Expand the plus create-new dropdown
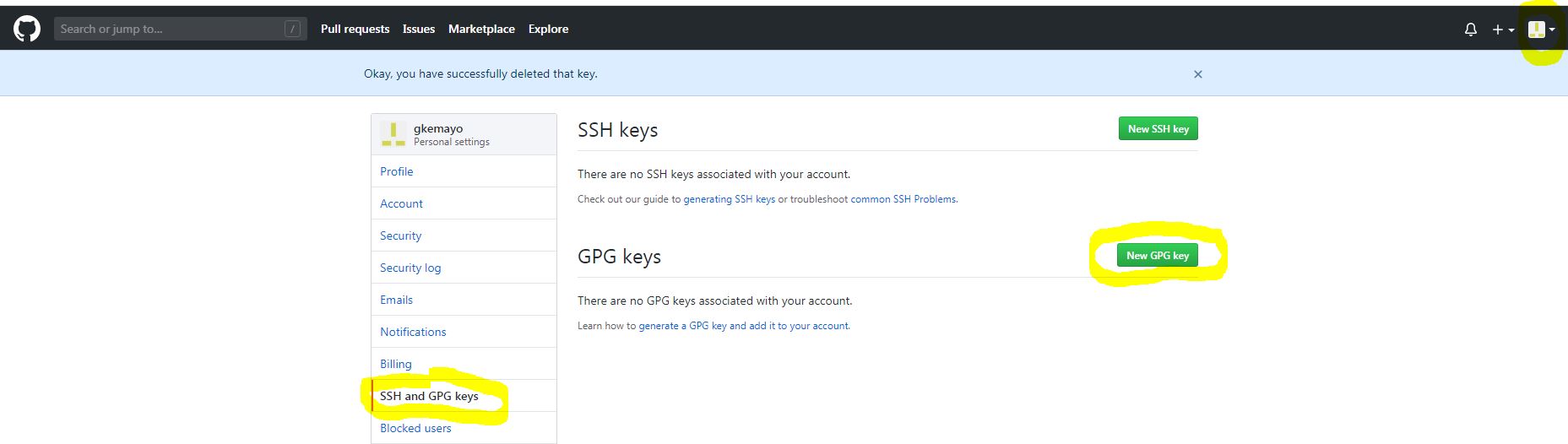This screenshot has height=444, width=1568. pyautogui.click(x=1502, y=30)
